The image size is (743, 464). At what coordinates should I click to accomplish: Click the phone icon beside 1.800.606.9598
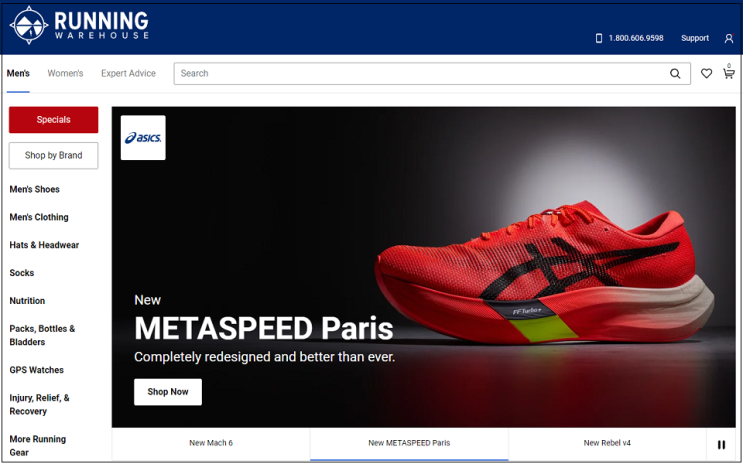pyautogui.click(x=598, y=38)
